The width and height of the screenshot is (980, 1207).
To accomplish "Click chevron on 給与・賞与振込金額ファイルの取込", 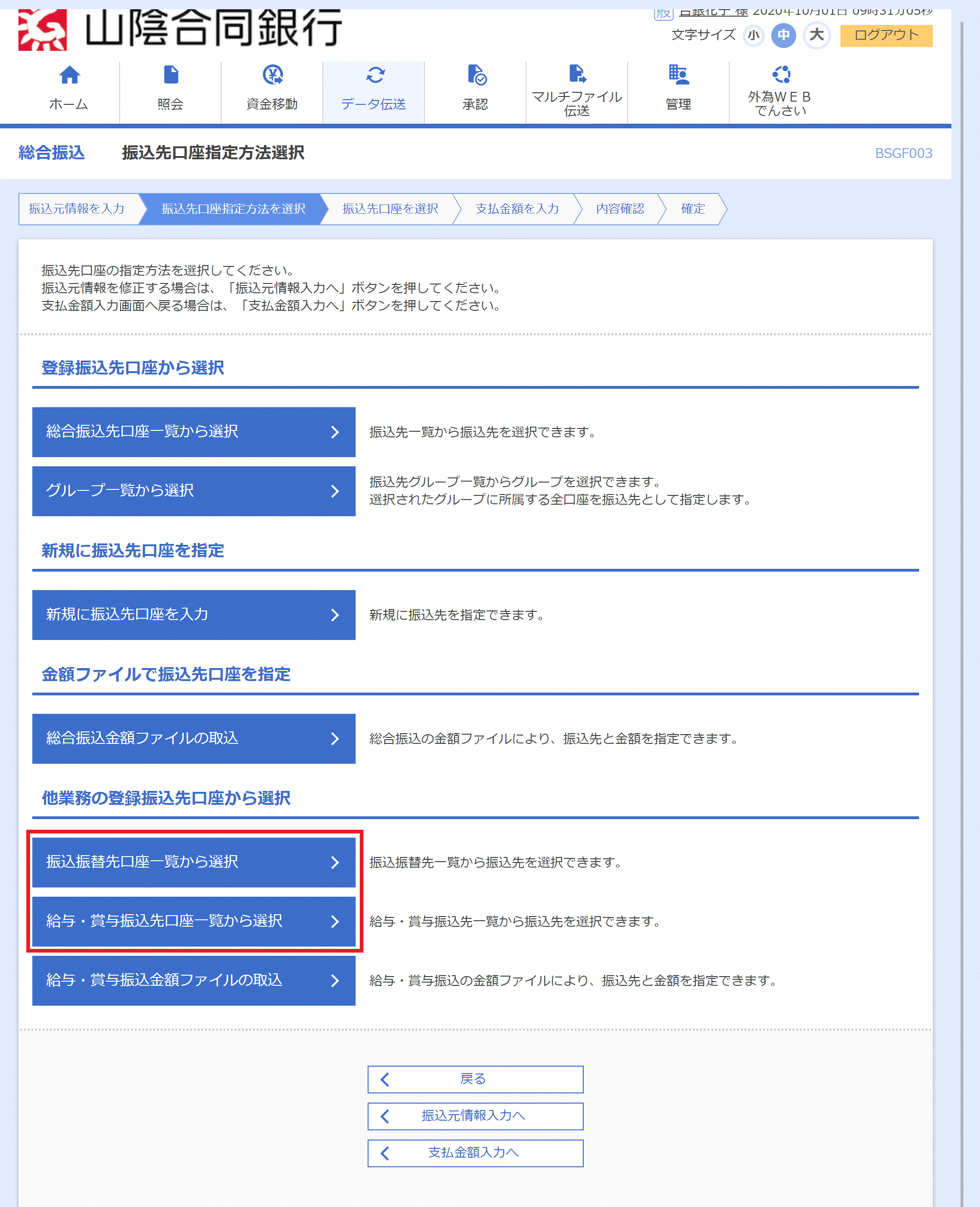I will click(335, 980).
